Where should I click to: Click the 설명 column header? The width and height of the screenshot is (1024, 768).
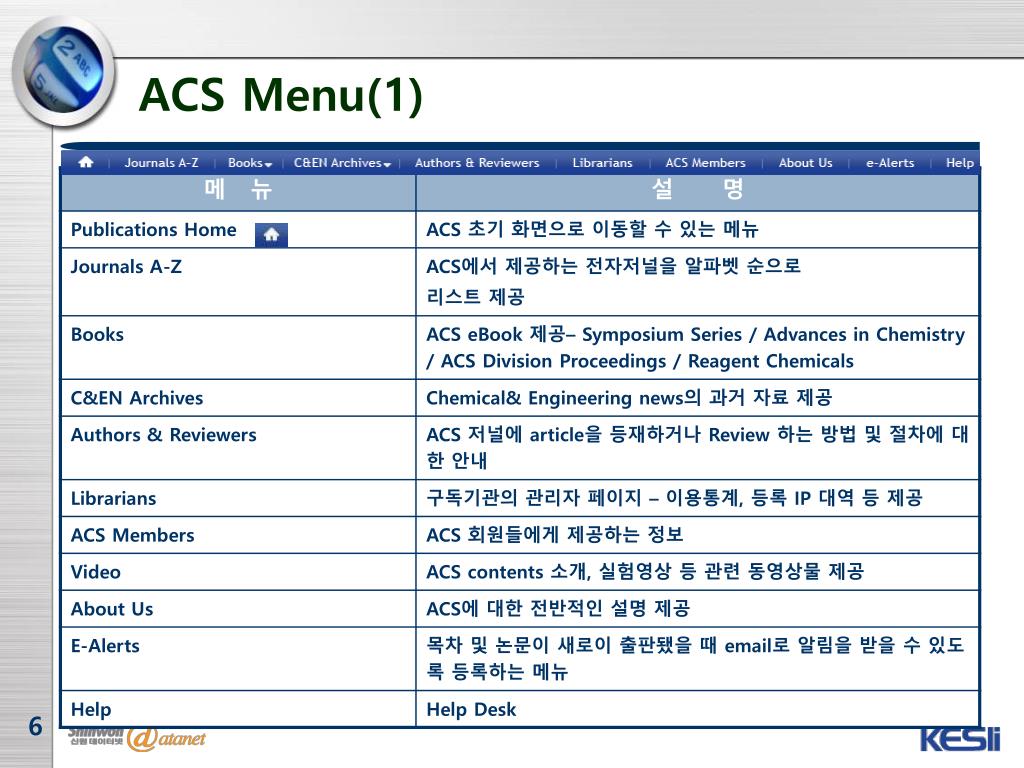pos(697,190)
